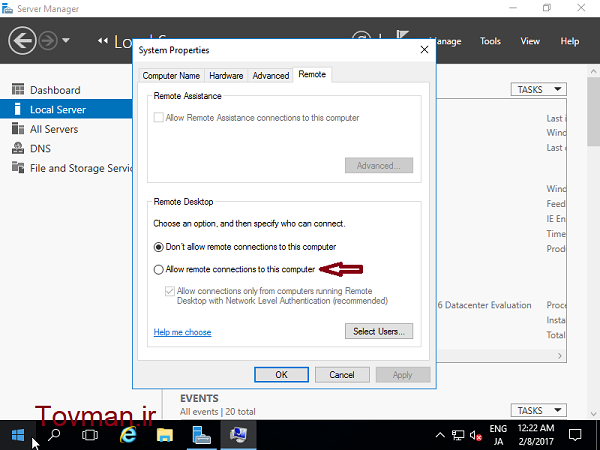Open the Properties TASKS dropdown
This screenshot has height=450, width=600.
tap(538, 90)
